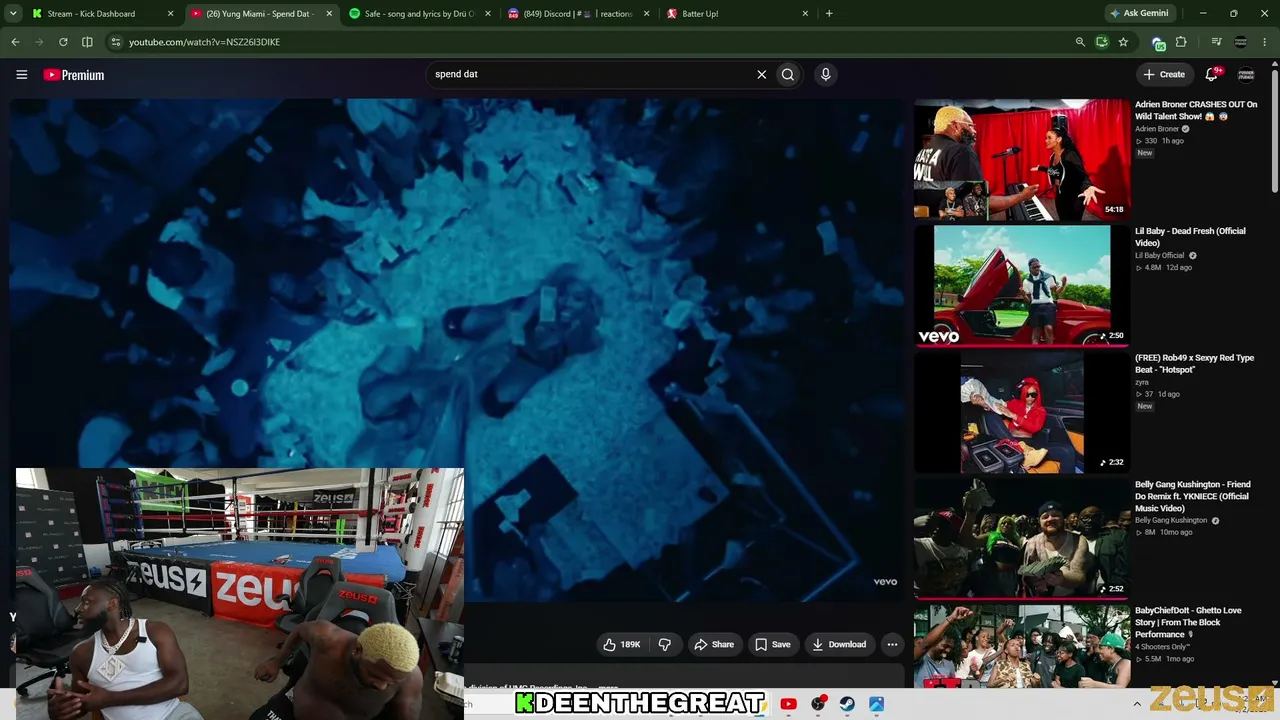
Task: Open Belly Gang Kushington Friend Do thumbnail
Action: click(1022, 539)
